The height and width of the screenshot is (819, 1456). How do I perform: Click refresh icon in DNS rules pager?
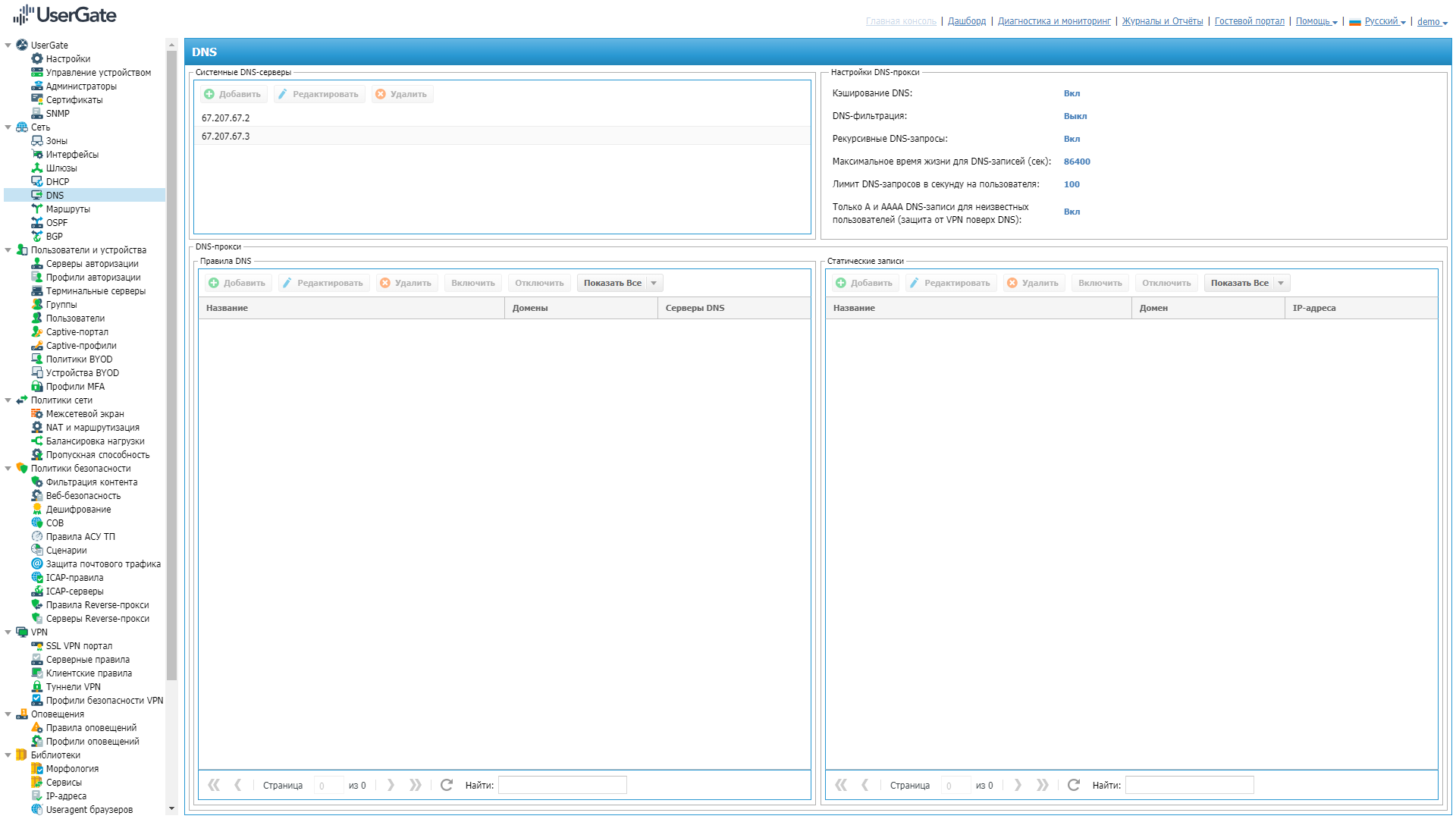click(447, 785)
